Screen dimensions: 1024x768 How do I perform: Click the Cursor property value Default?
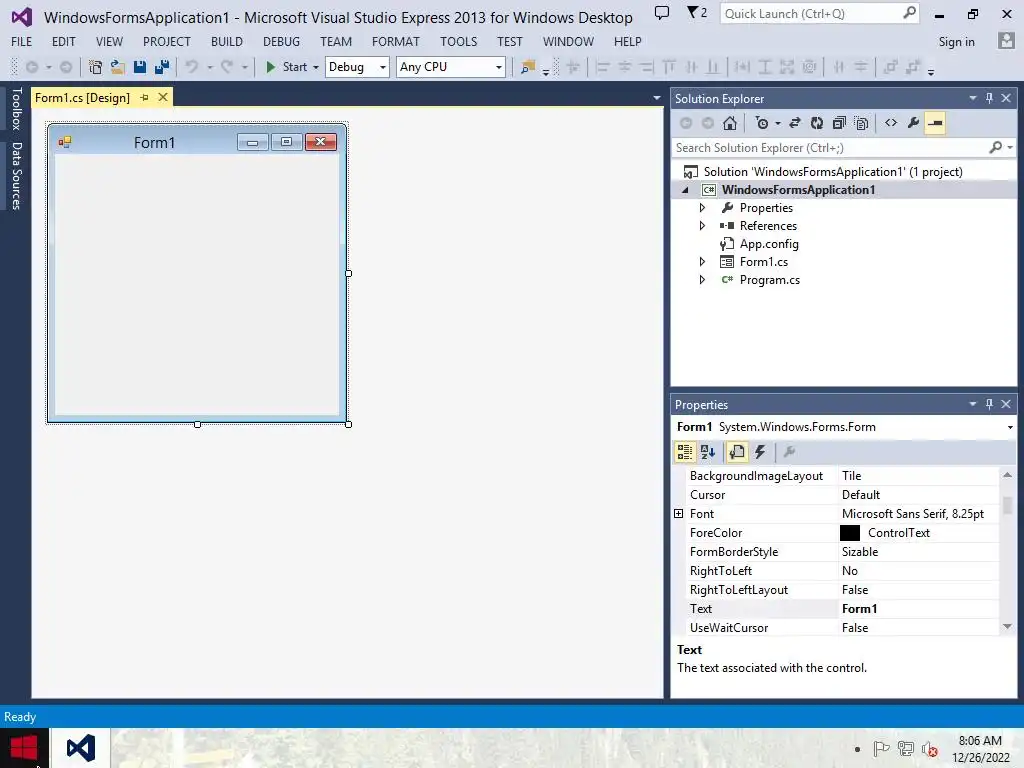tap(918, 495)
